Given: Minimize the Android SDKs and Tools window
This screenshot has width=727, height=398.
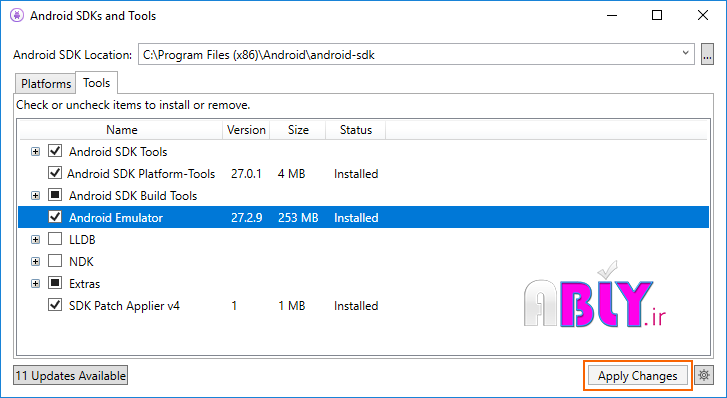Looking at the screenshot, I should coord(612,15).
